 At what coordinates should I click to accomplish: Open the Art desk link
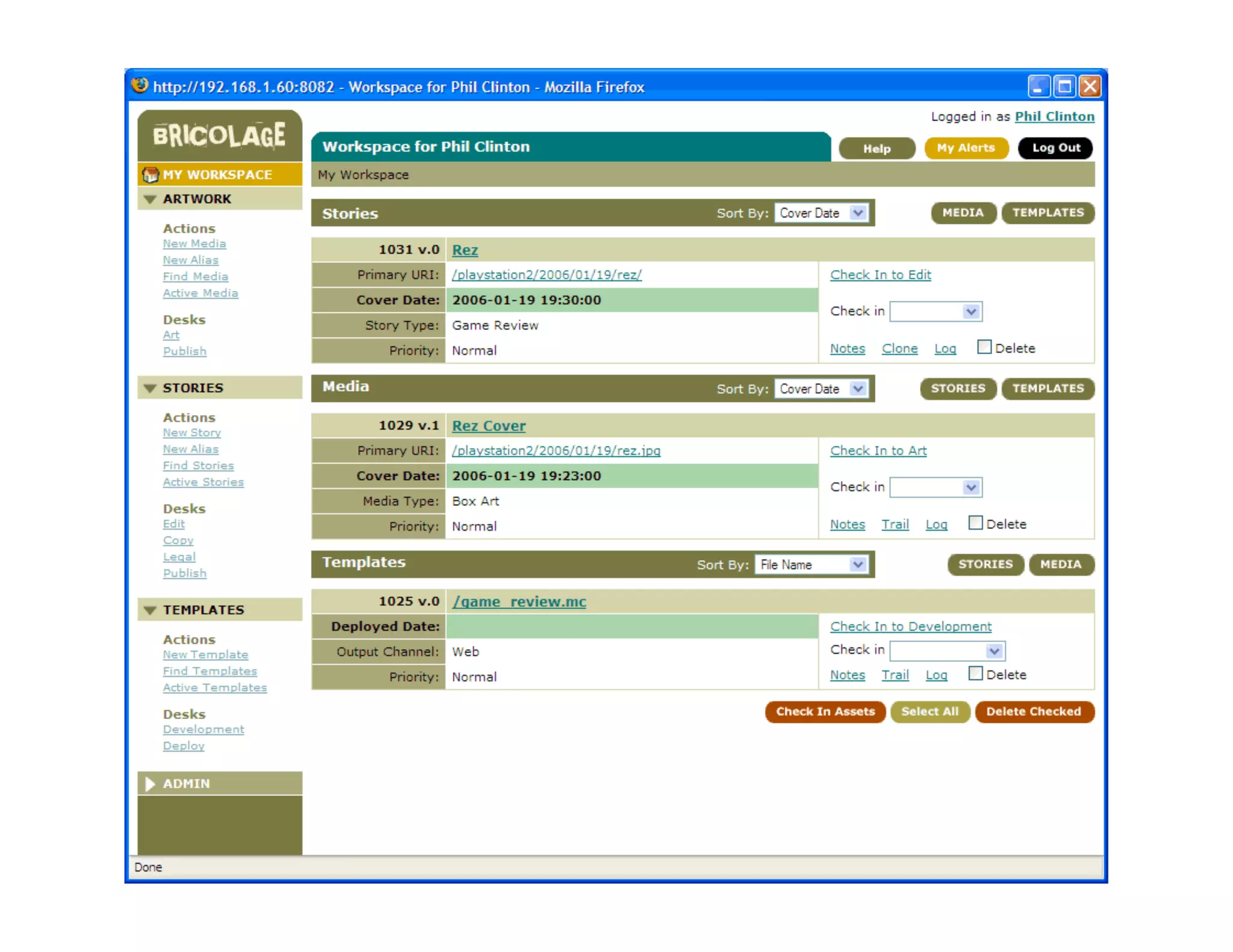171,335
